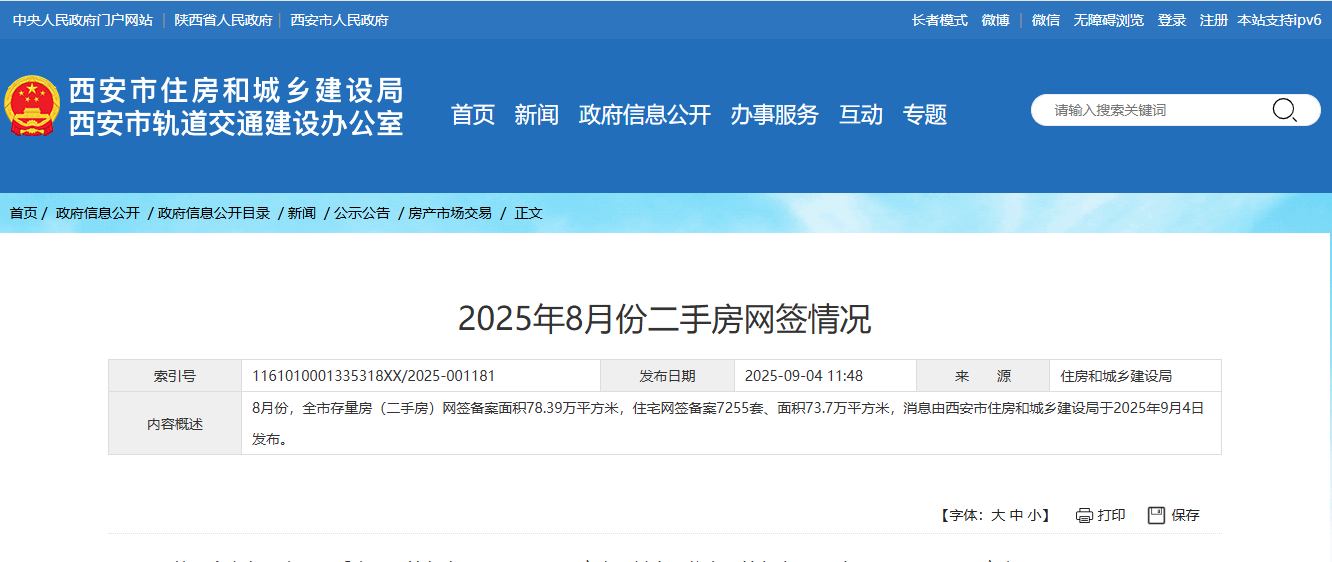Click article title 2025年8月份二手房网签情况
The width and height of the screenshot is (1332, 562).
tap(665, 319)
